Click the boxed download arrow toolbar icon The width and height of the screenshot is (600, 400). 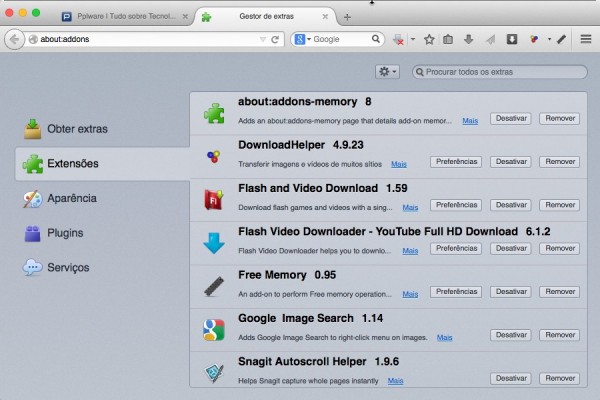[x=512, y=39]
